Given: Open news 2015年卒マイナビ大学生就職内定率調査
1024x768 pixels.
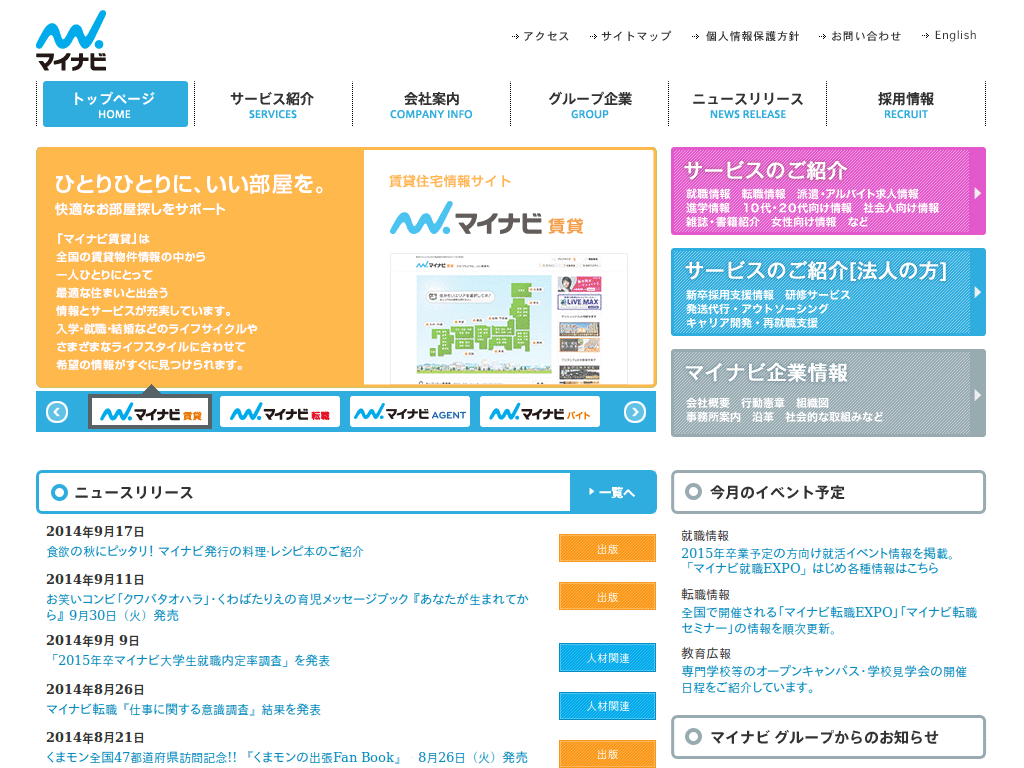Looking at the screenshot, I should tap(188, 660).
